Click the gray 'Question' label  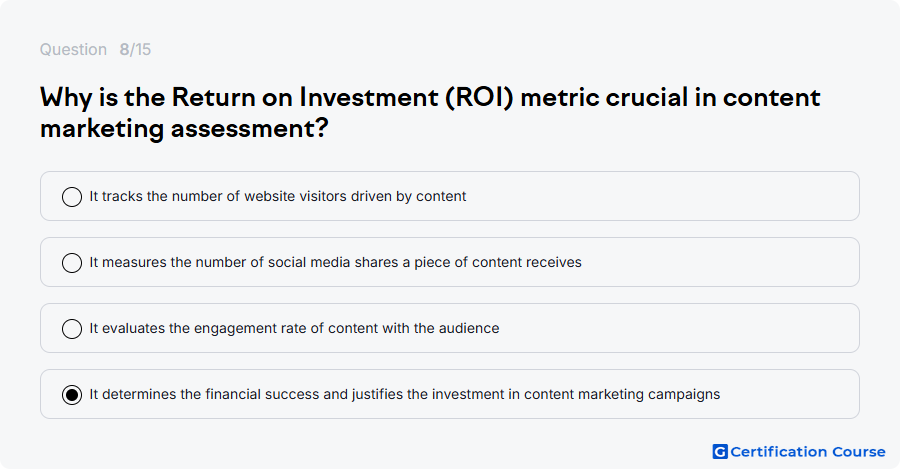(x=73, y=49)
